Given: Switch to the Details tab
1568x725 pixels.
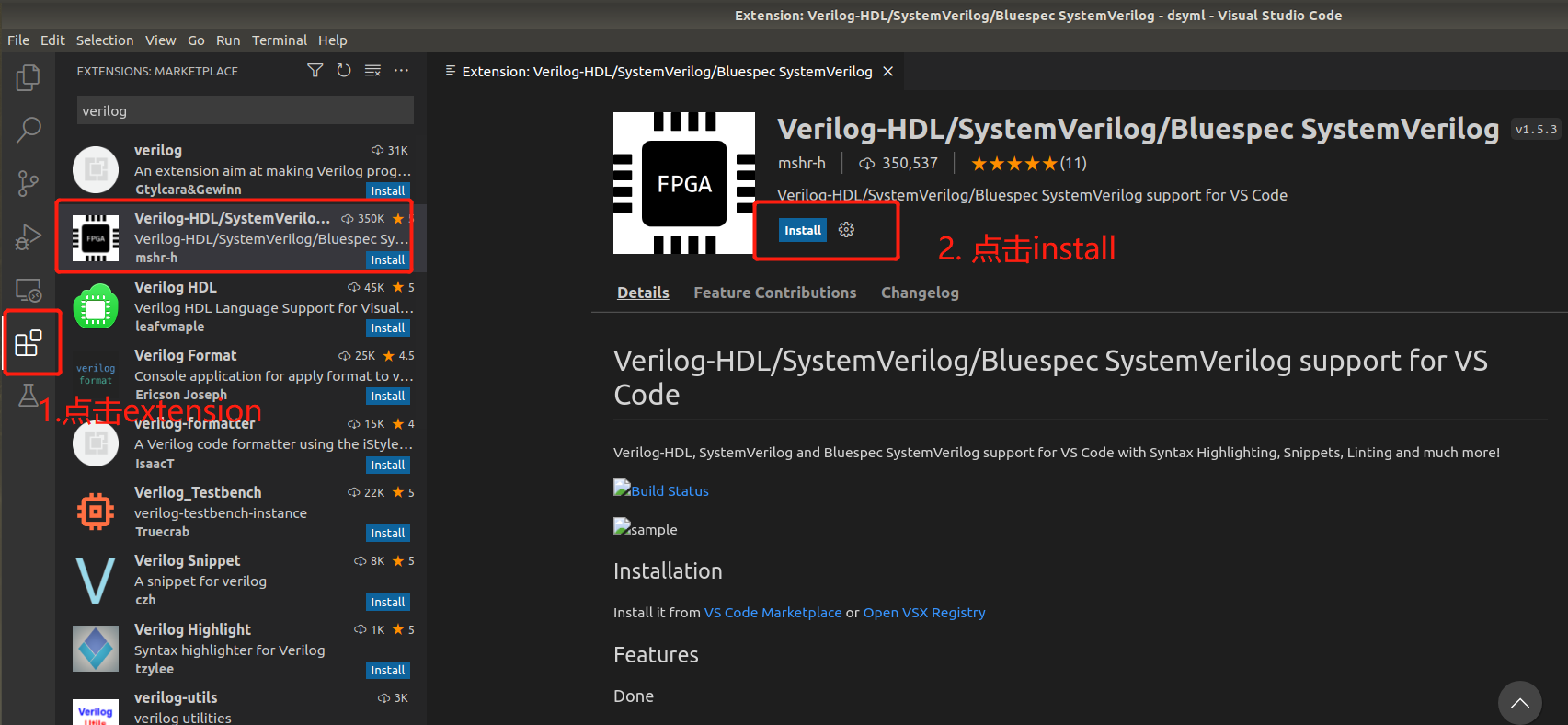Looking at the screenshot, I should [643, 293].
